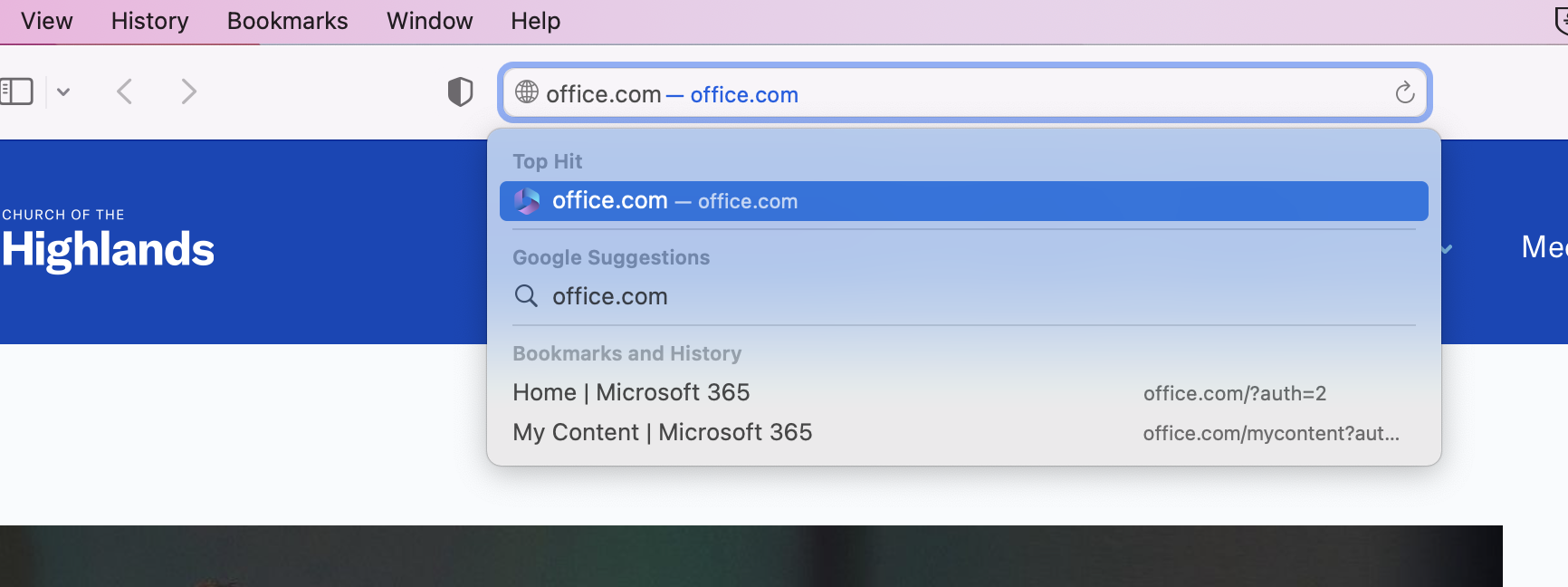Click the Church of the Highlands logo
Screen dimensions: 1568x587
[107, 240]
